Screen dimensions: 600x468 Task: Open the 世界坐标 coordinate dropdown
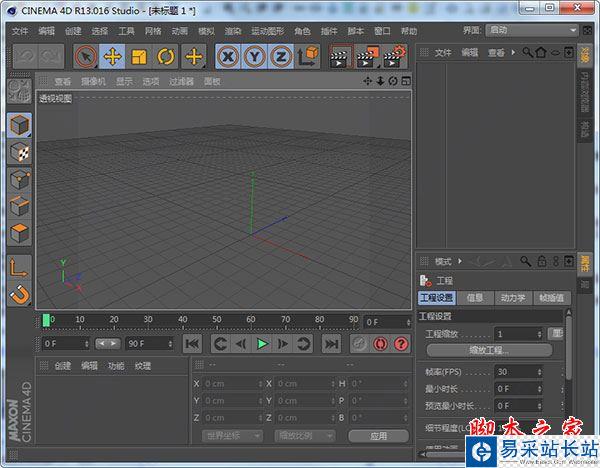tap(232, 435)
